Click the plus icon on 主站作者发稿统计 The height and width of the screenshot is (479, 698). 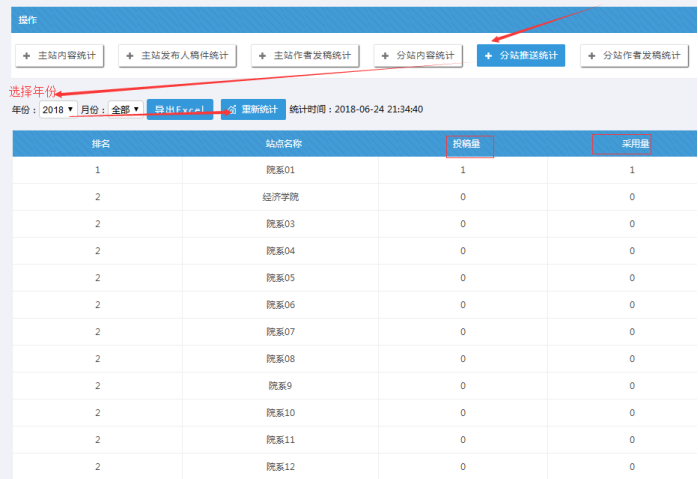coord(263,56)
